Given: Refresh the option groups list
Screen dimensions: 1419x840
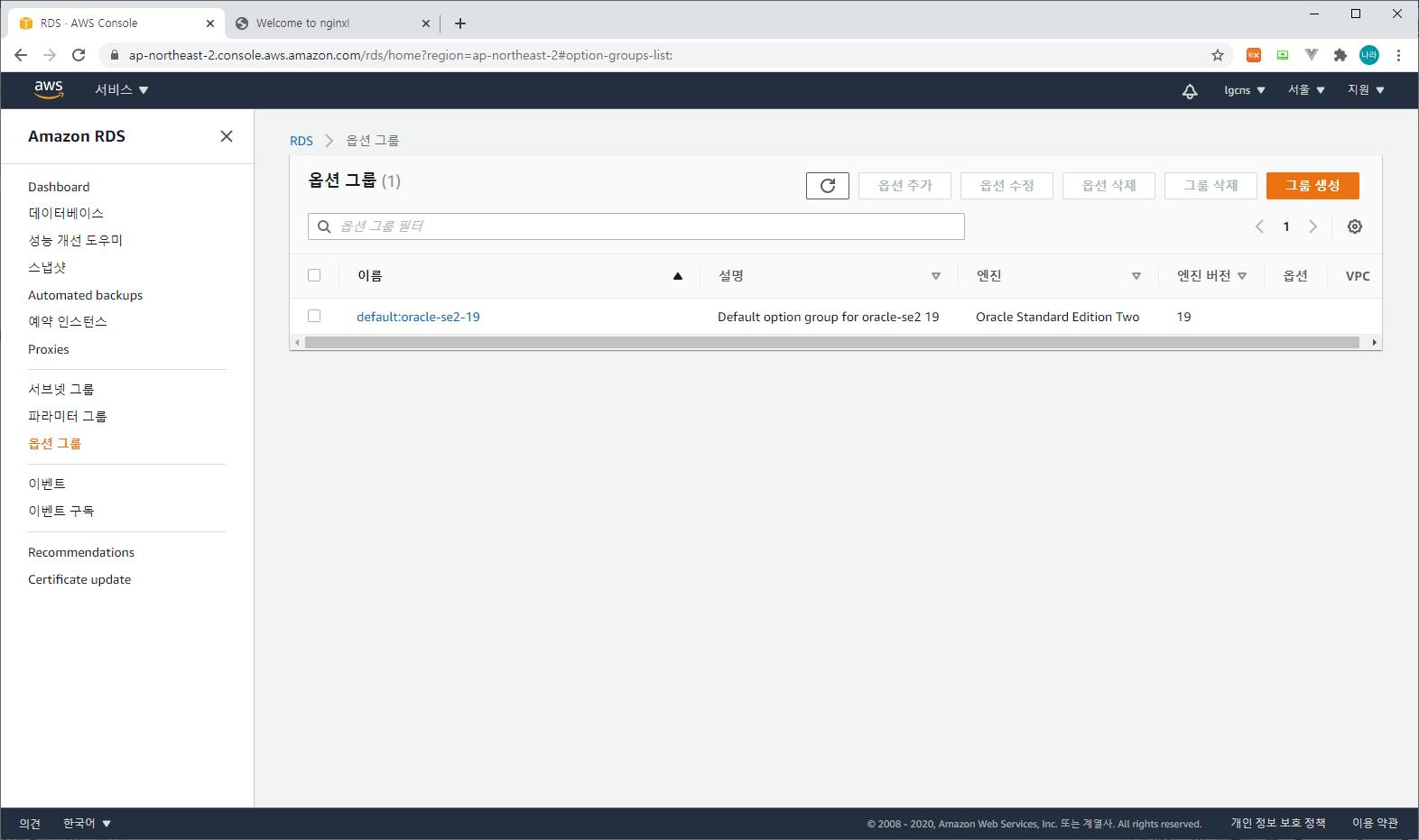Looking at the screenshot, I should pyautogui.click(x=828, y=186).
